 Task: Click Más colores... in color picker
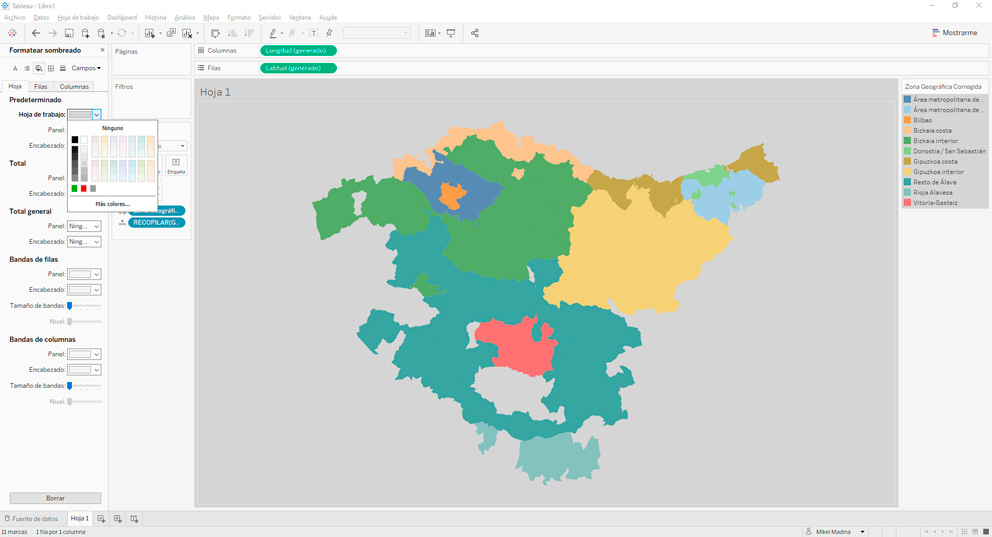click(x=113, y=204)
